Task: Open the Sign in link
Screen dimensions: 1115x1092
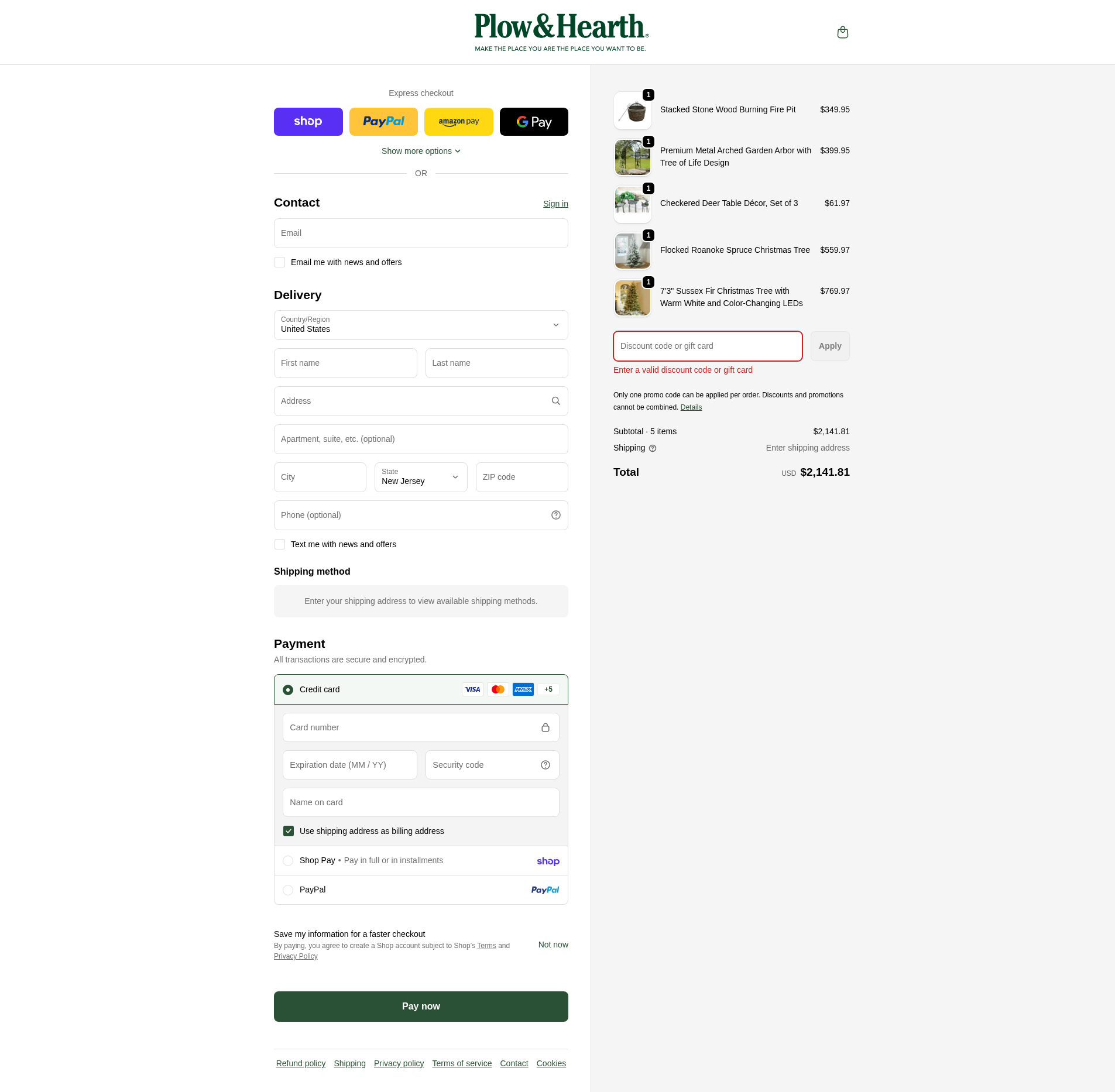Action: coord(555,204)
